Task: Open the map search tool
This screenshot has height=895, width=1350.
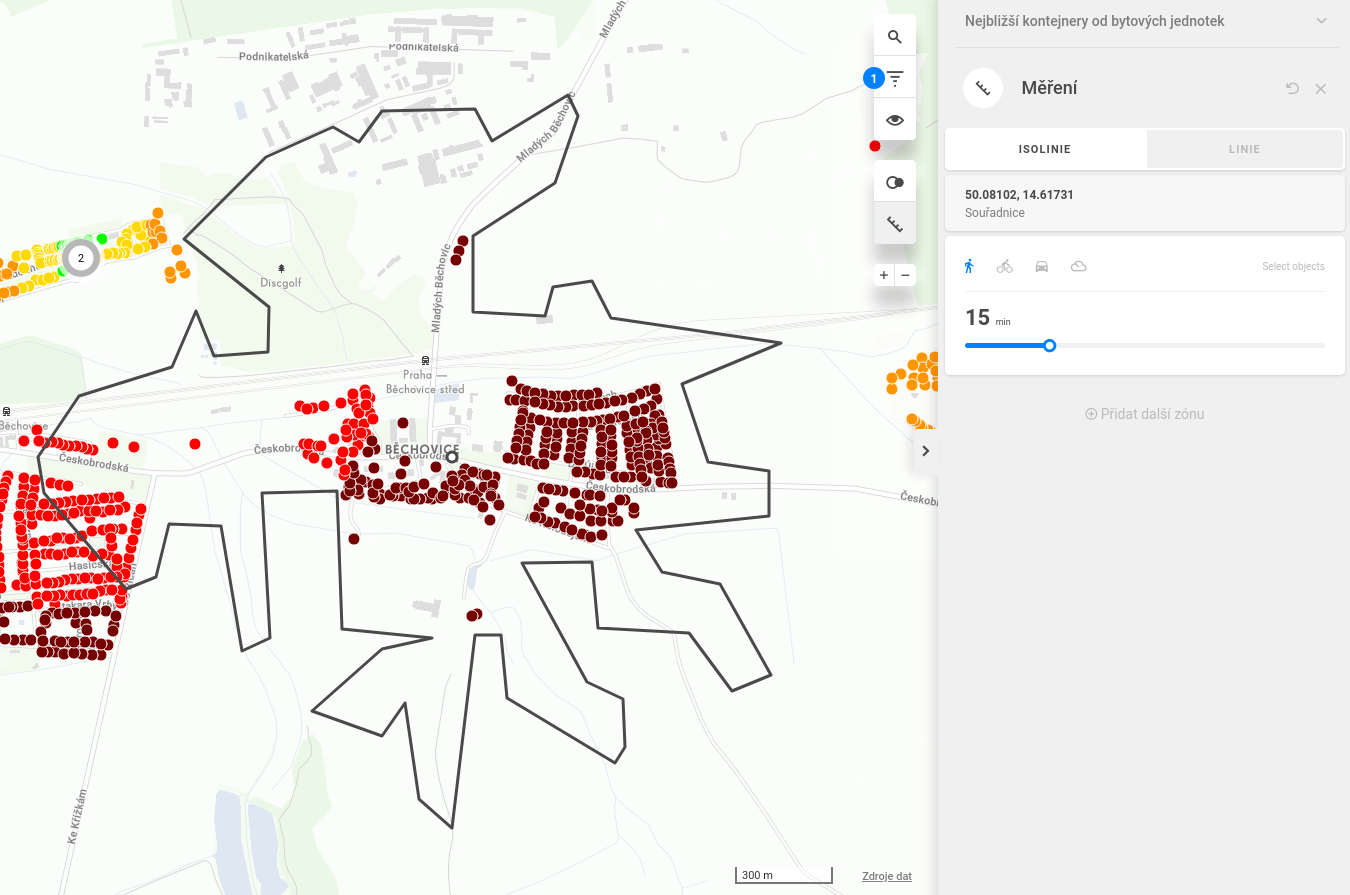Action: 895,37
